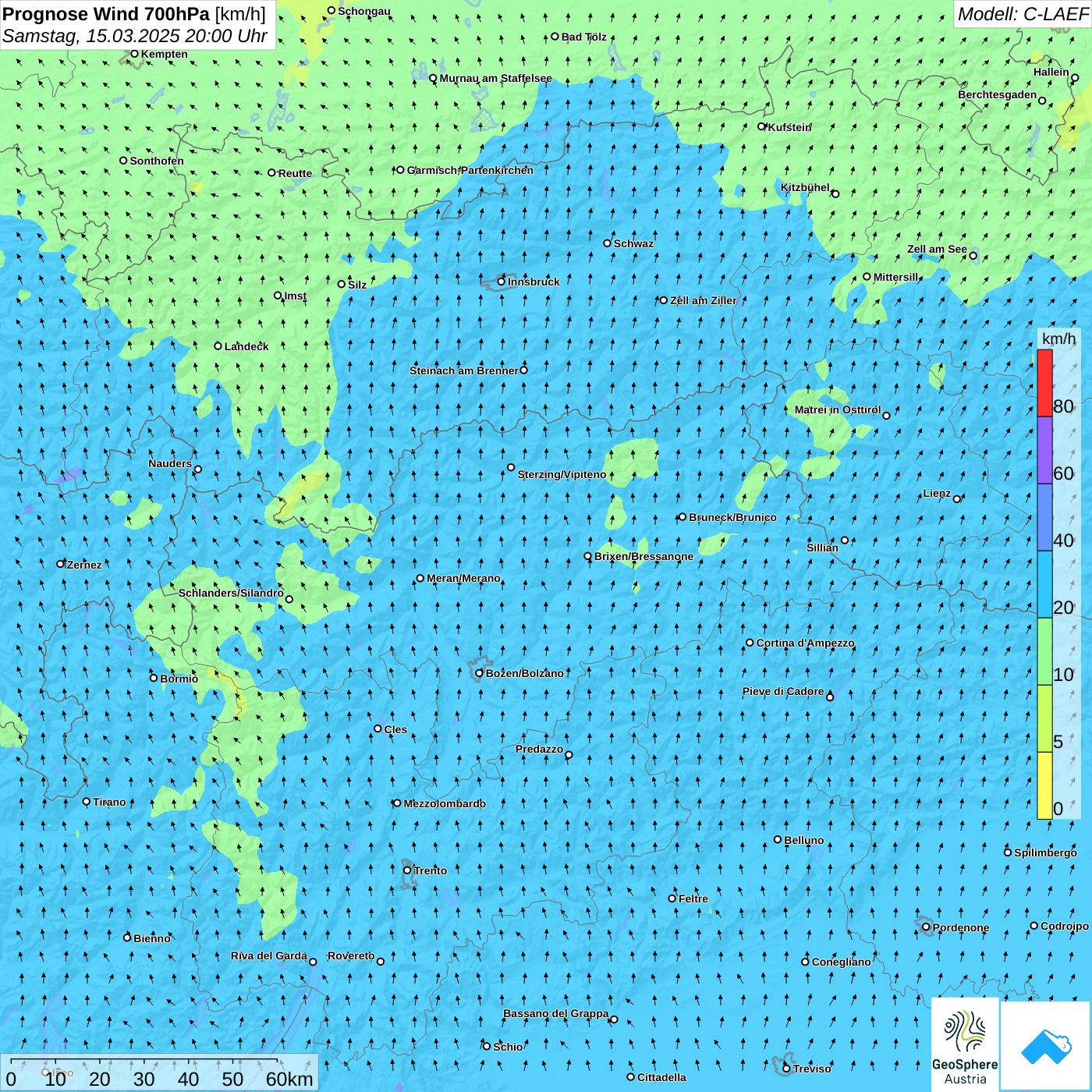Click the date 'Samstag, 15.03.2025 20:00 Uhr'
1092x1092 pixels.
point(135,36)
